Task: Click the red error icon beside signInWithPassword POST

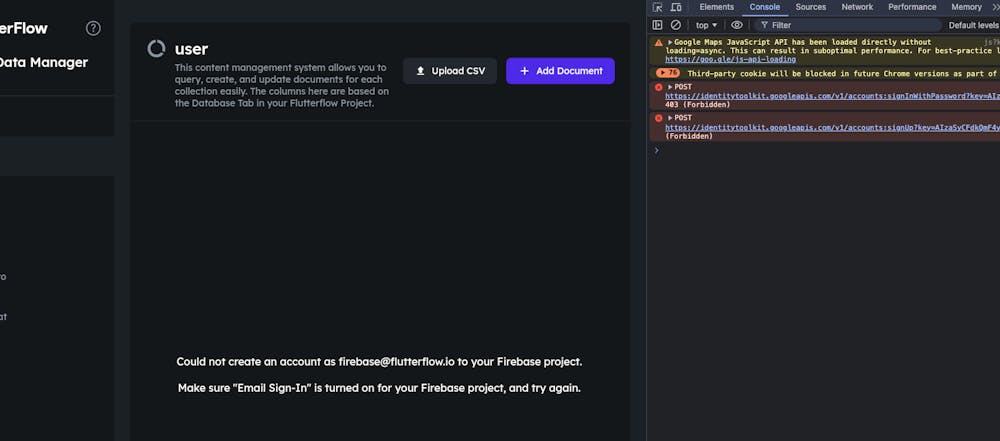Action: pyautogui.click(x=658, y=87)
